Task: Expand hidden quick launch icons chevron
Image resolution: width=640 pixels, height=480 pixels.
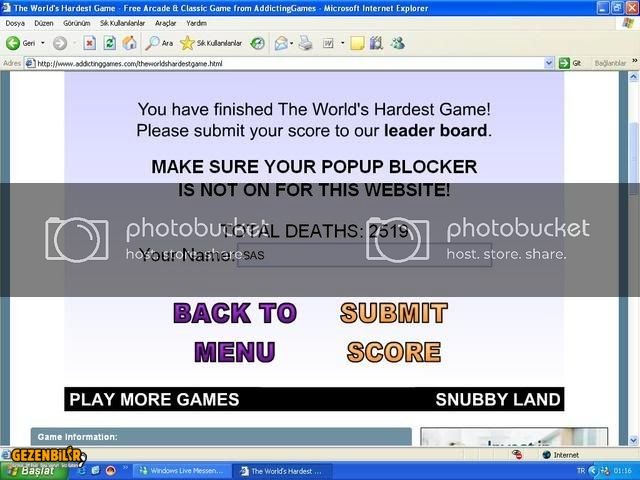Action: (x=125, y=468)
